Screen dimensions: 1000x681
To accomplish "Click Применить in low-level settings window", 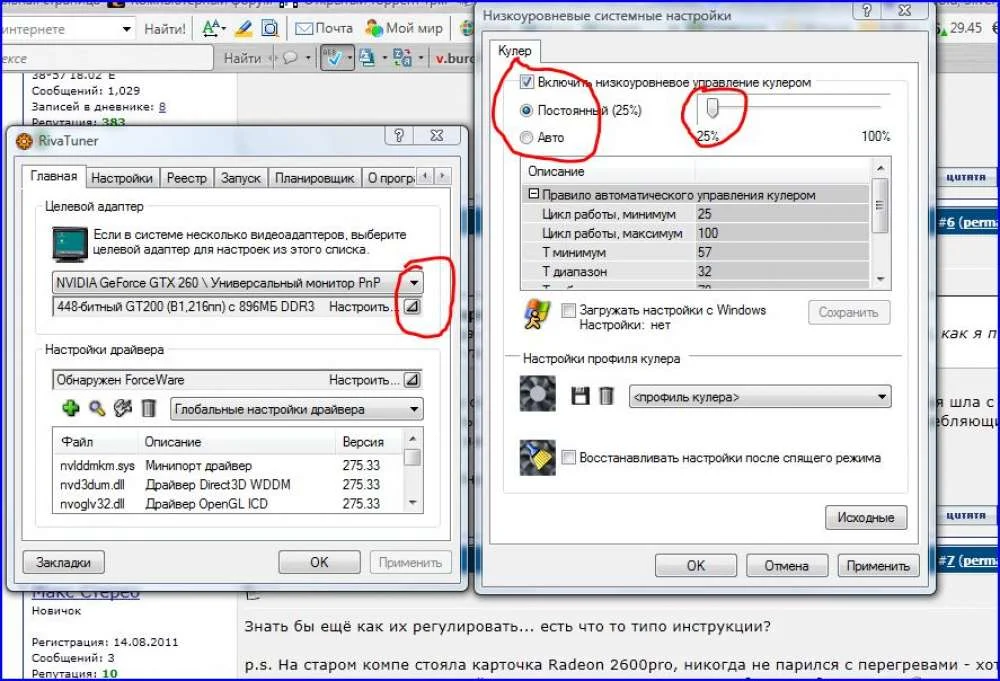I will point(878,565).
